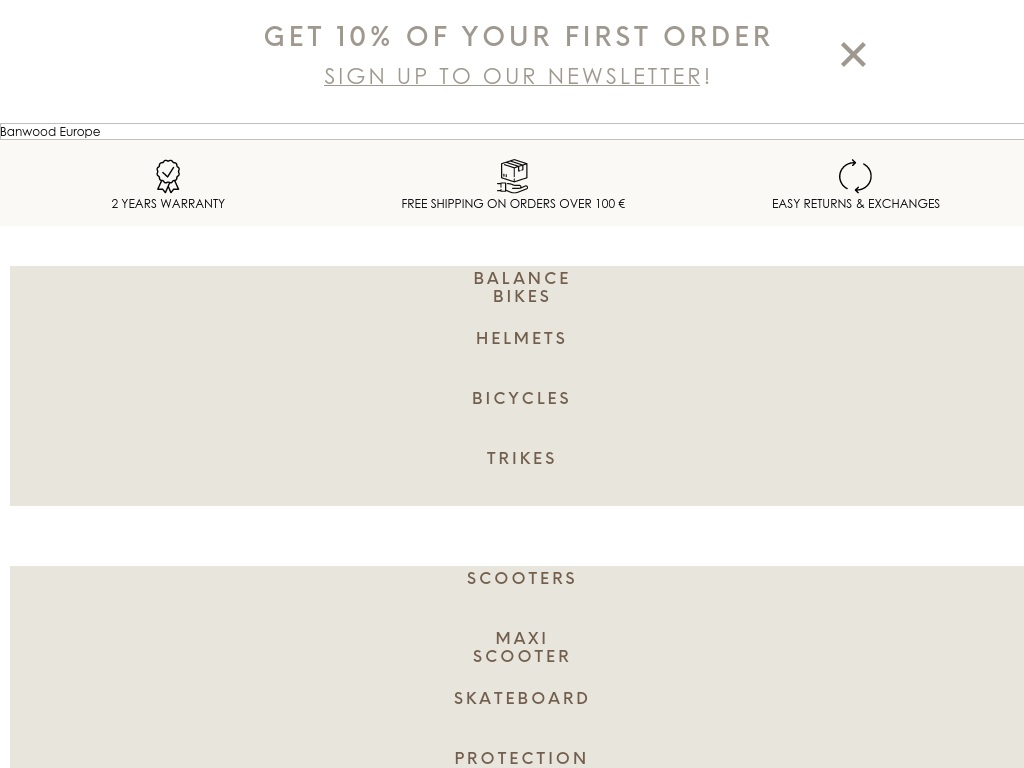Image resolution: width=1024 pixels, height=768 pixels.
Task: Click the warranty ribbon badge icon
Action: 168,176
